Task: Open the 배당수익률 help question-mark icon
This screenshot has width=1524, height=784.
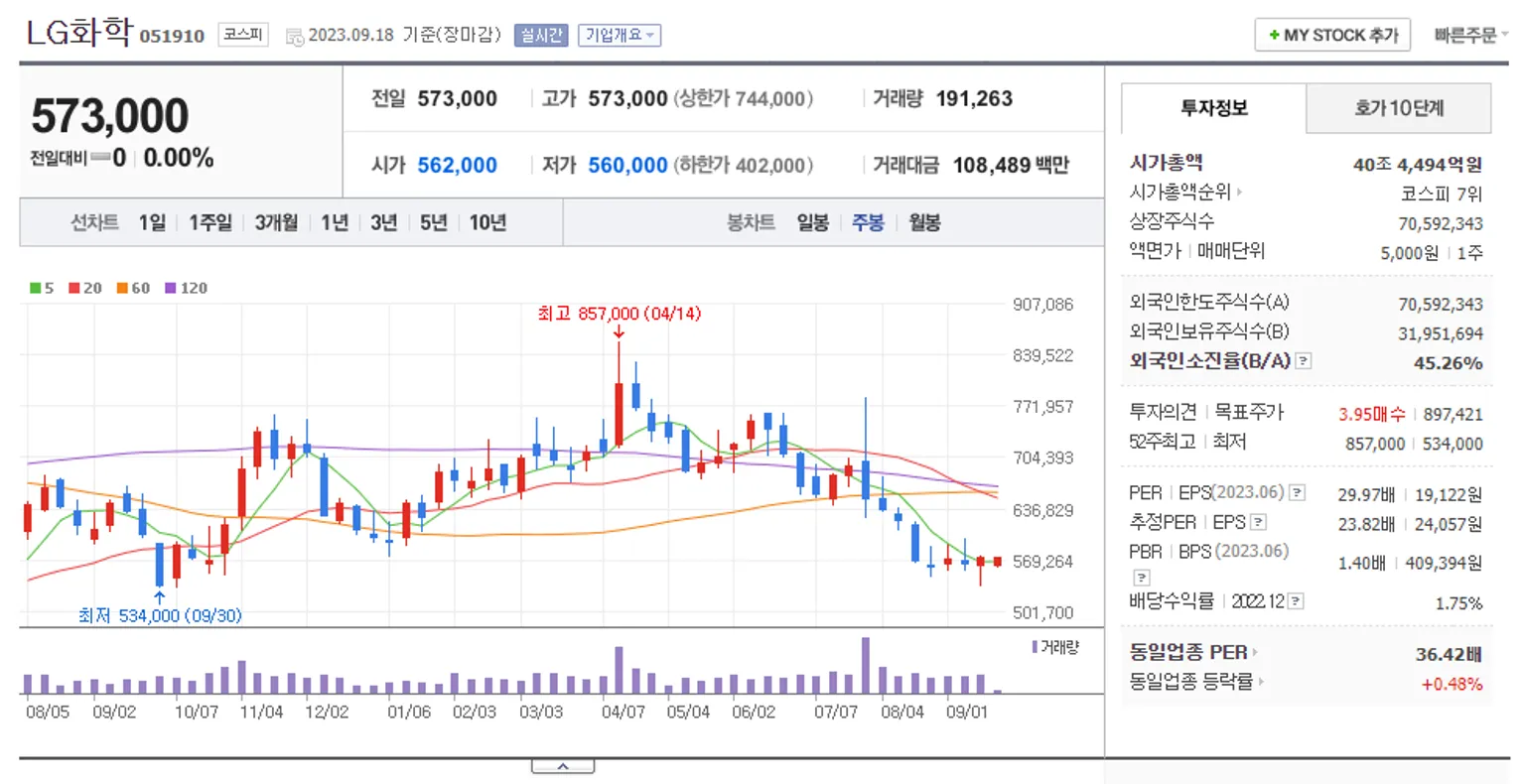Action: point(1296,601)
